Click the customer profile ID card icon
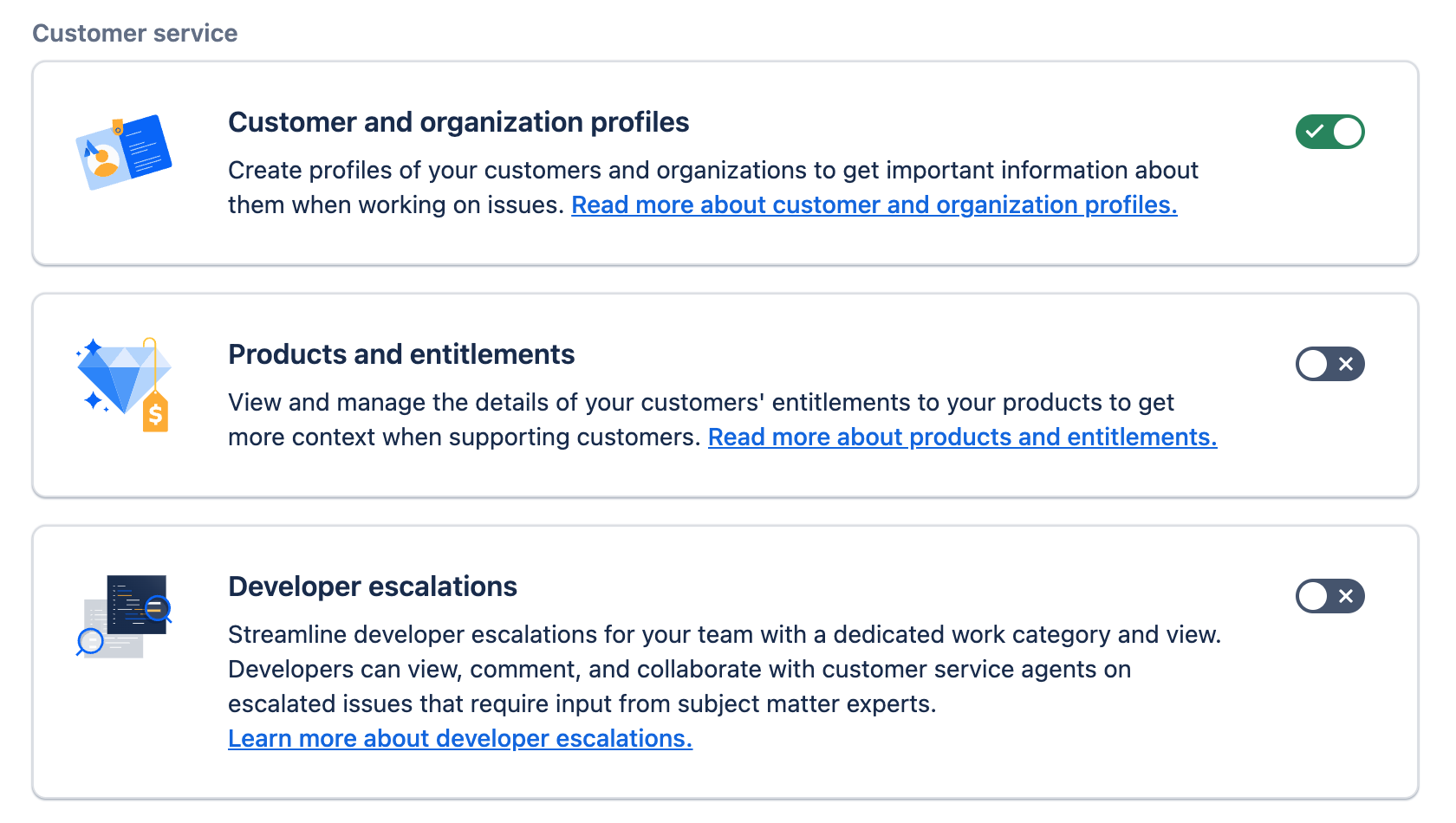The width and height of the screenshot is (1456, 823). click(x=124, y=152)
